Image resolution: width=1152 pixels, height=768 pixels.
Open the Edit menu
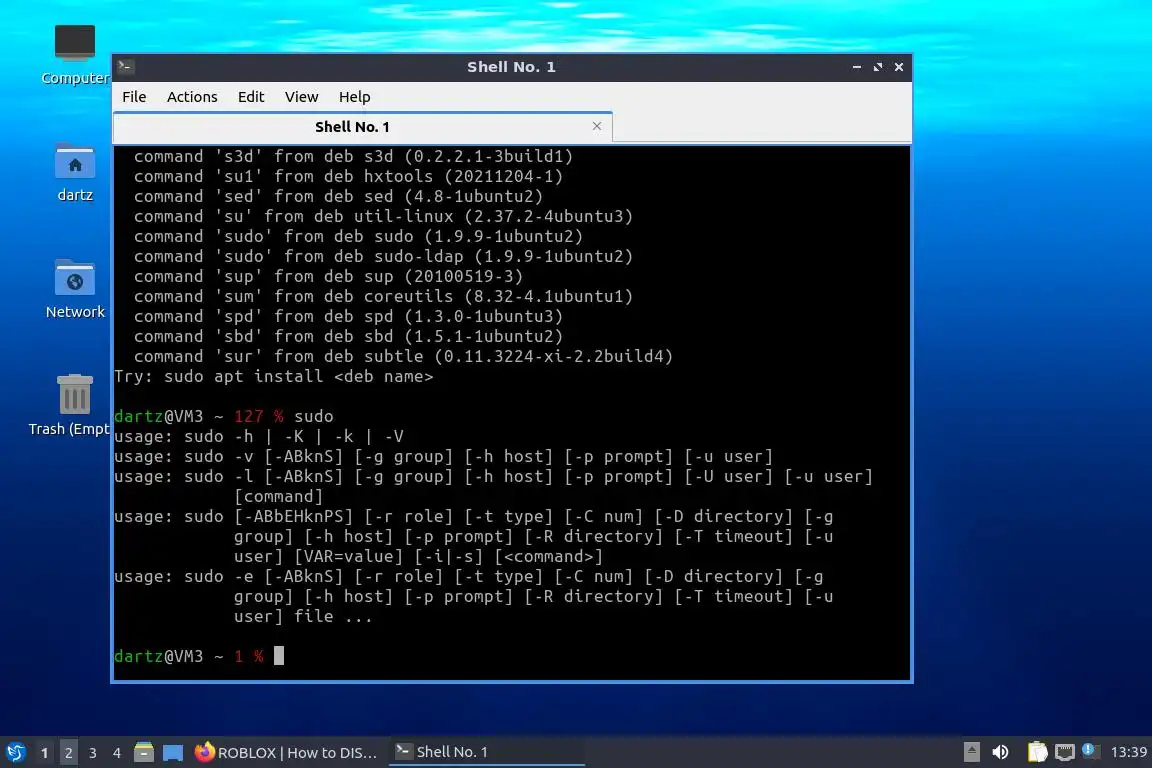pos(251,97)
